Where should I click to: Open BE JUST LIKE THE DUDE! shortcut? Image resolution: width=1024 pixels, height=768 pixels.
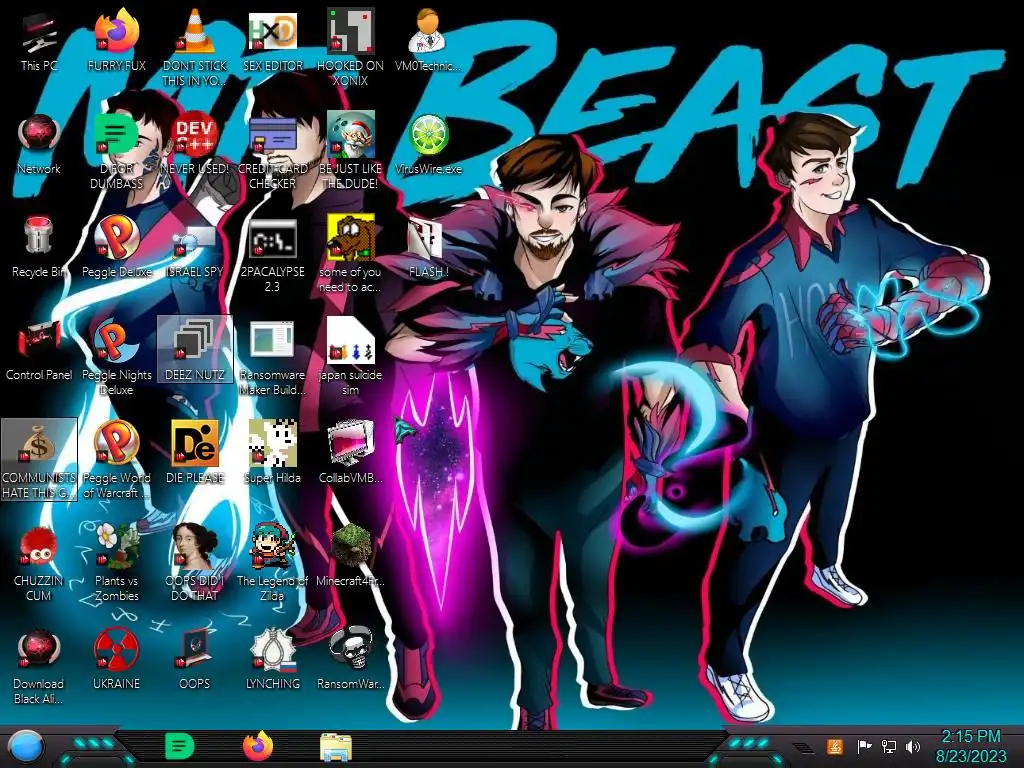point(350,149)
